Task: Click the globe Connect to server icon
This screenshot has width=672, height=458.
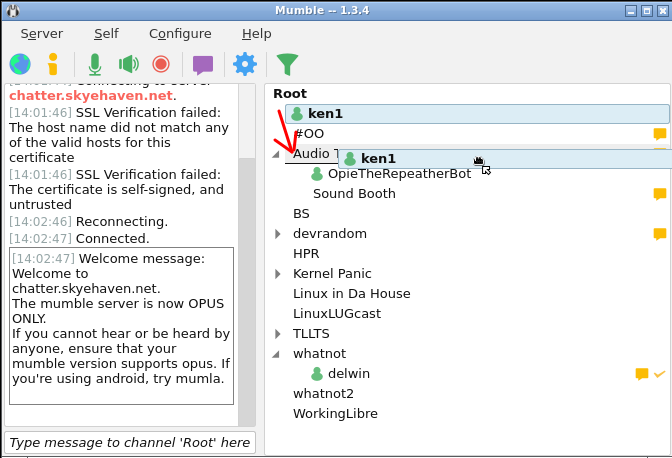Action: 20,65
